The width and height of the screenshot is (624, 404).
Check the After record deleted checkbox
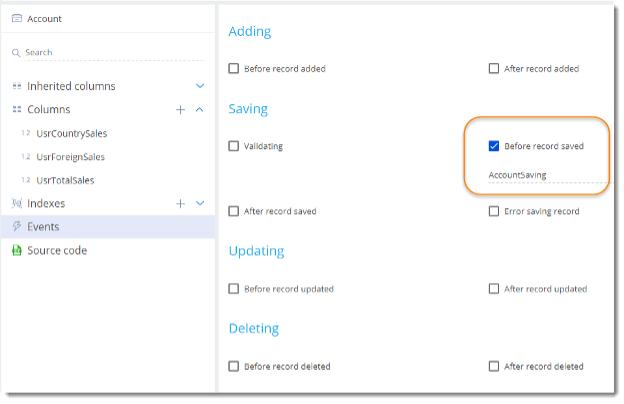click(x=494, y=366)
